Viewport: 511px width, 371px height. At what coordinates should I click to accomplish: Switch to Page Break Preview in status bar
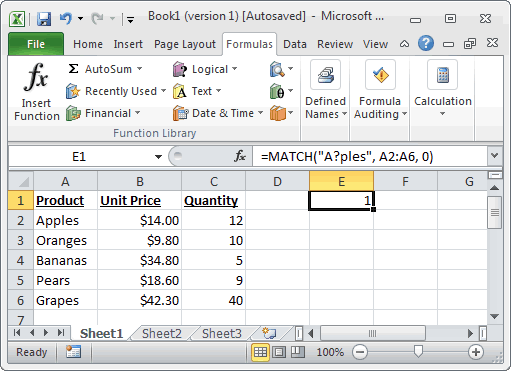[x=298, y=352]
